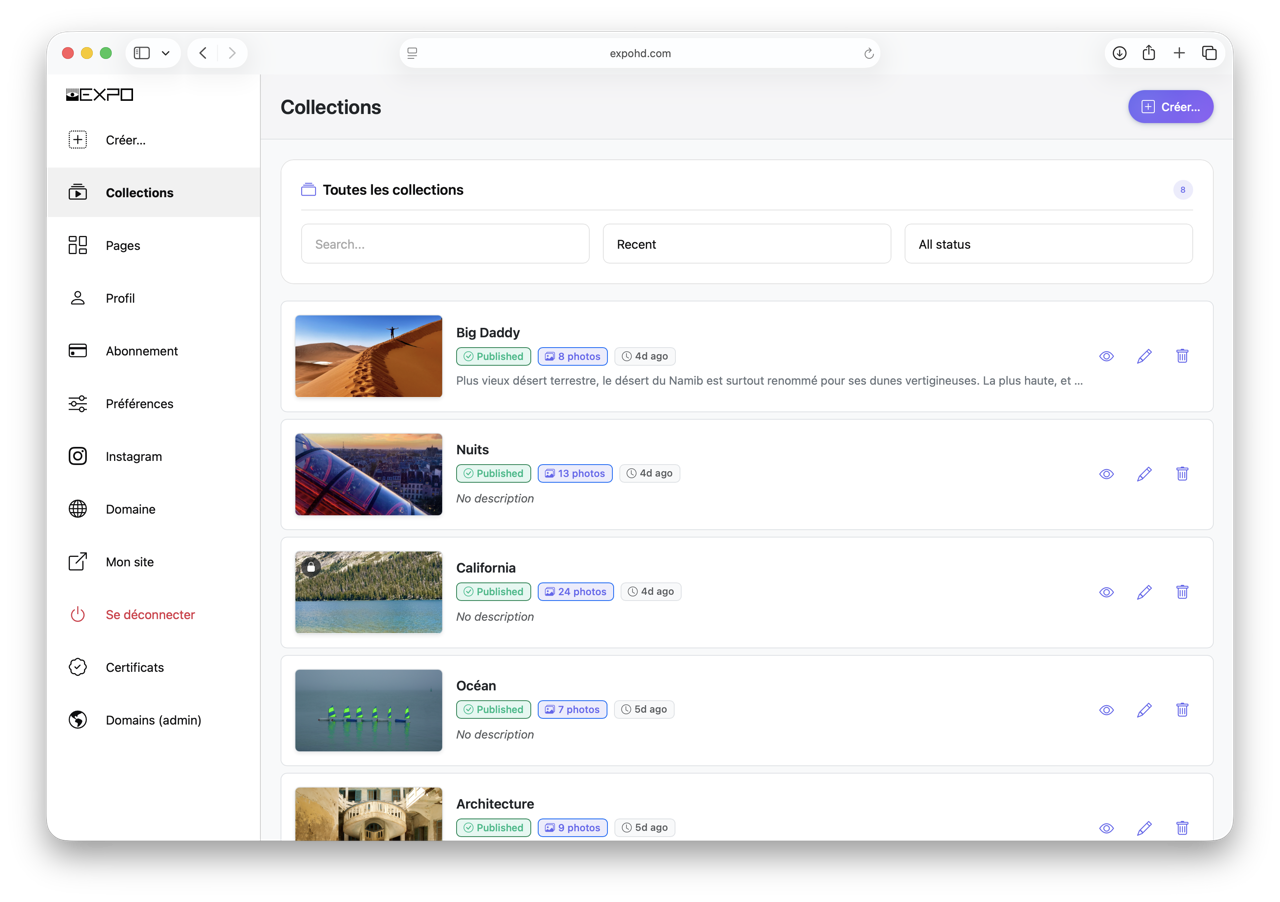Edit the California collection via pencil icon
Image resolution: width=1280 pixels, height=902 pixels.
coord(1144,592)
